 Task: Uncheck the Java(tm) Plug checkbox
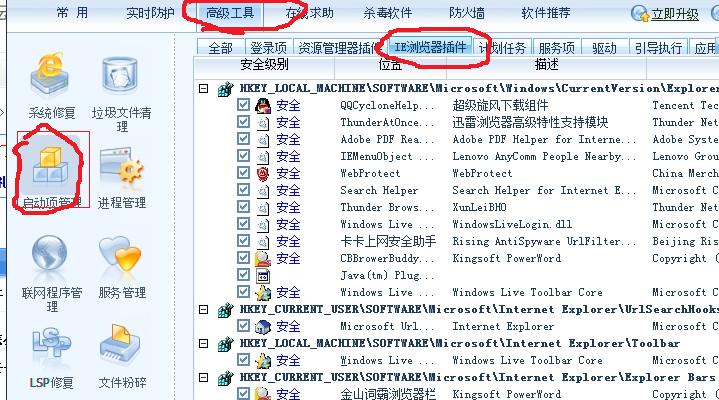(x=243, y=275)
